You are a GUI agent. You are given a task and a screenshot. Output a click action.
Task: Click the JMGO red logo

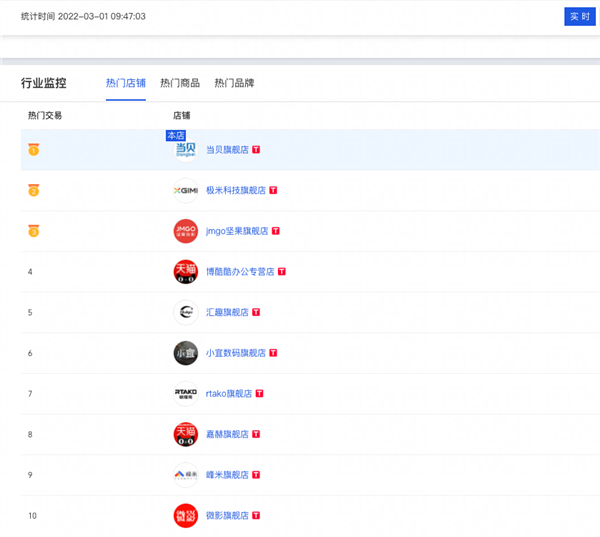coord(186,231)
